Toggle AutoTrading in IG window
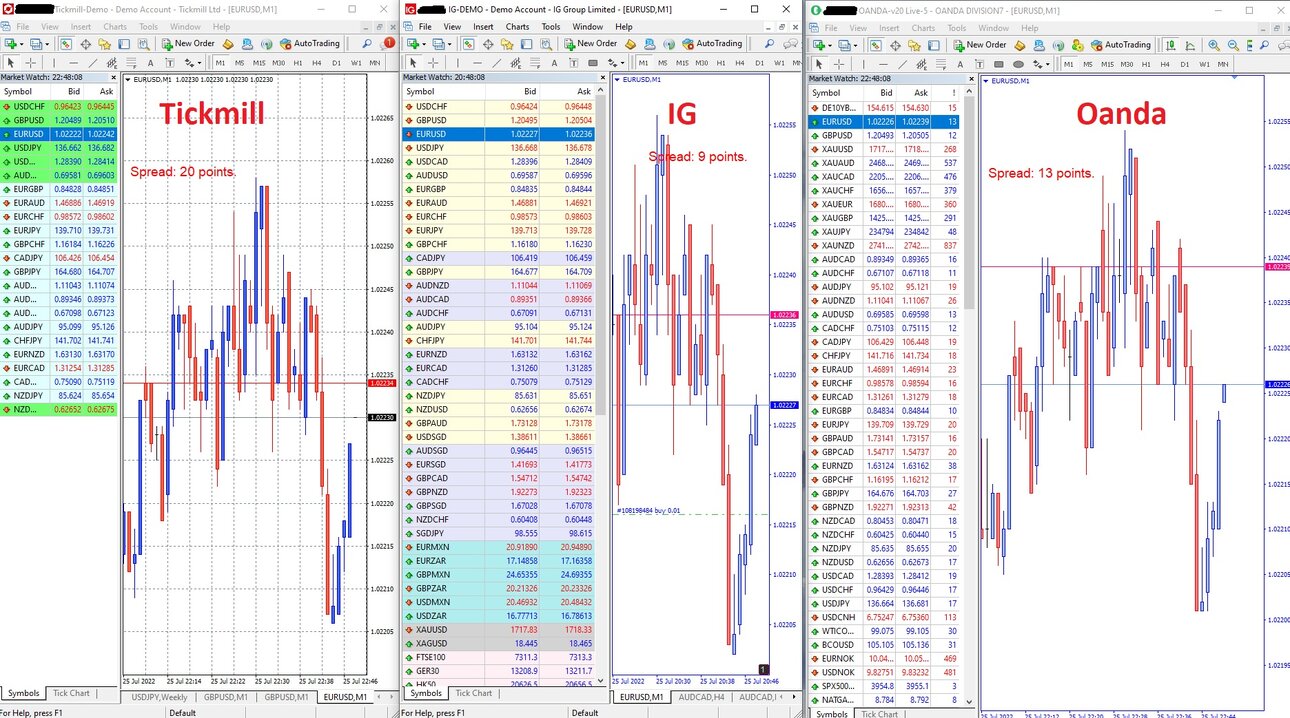This screenshot has width=1290, height=718. point(712,43)
